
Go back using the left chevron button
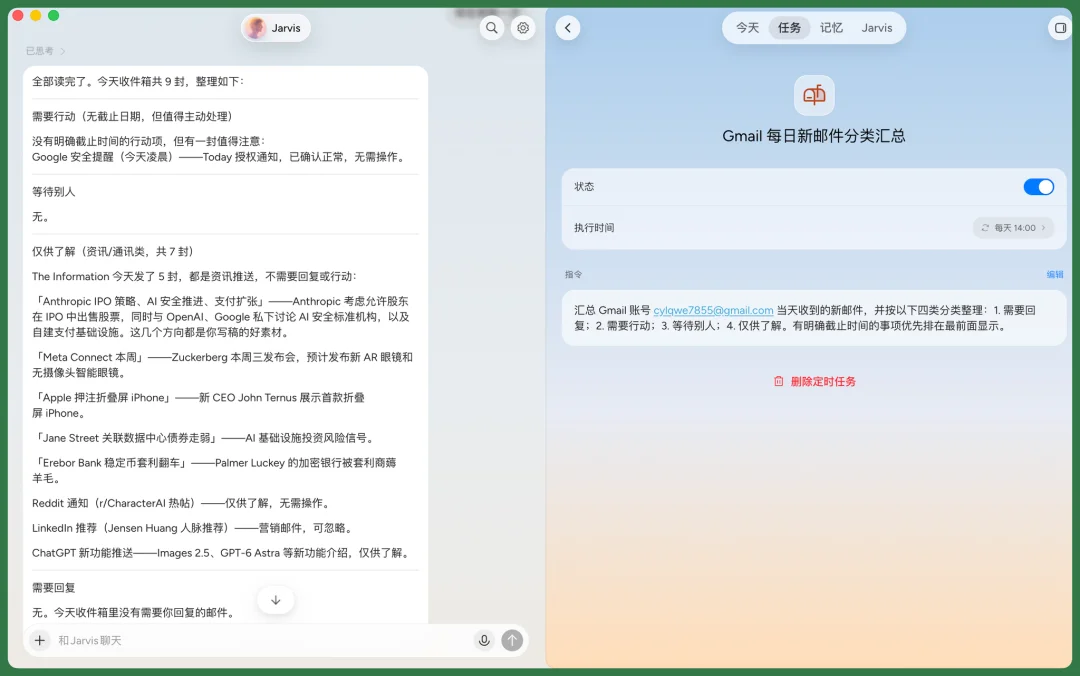click(568, 28)
